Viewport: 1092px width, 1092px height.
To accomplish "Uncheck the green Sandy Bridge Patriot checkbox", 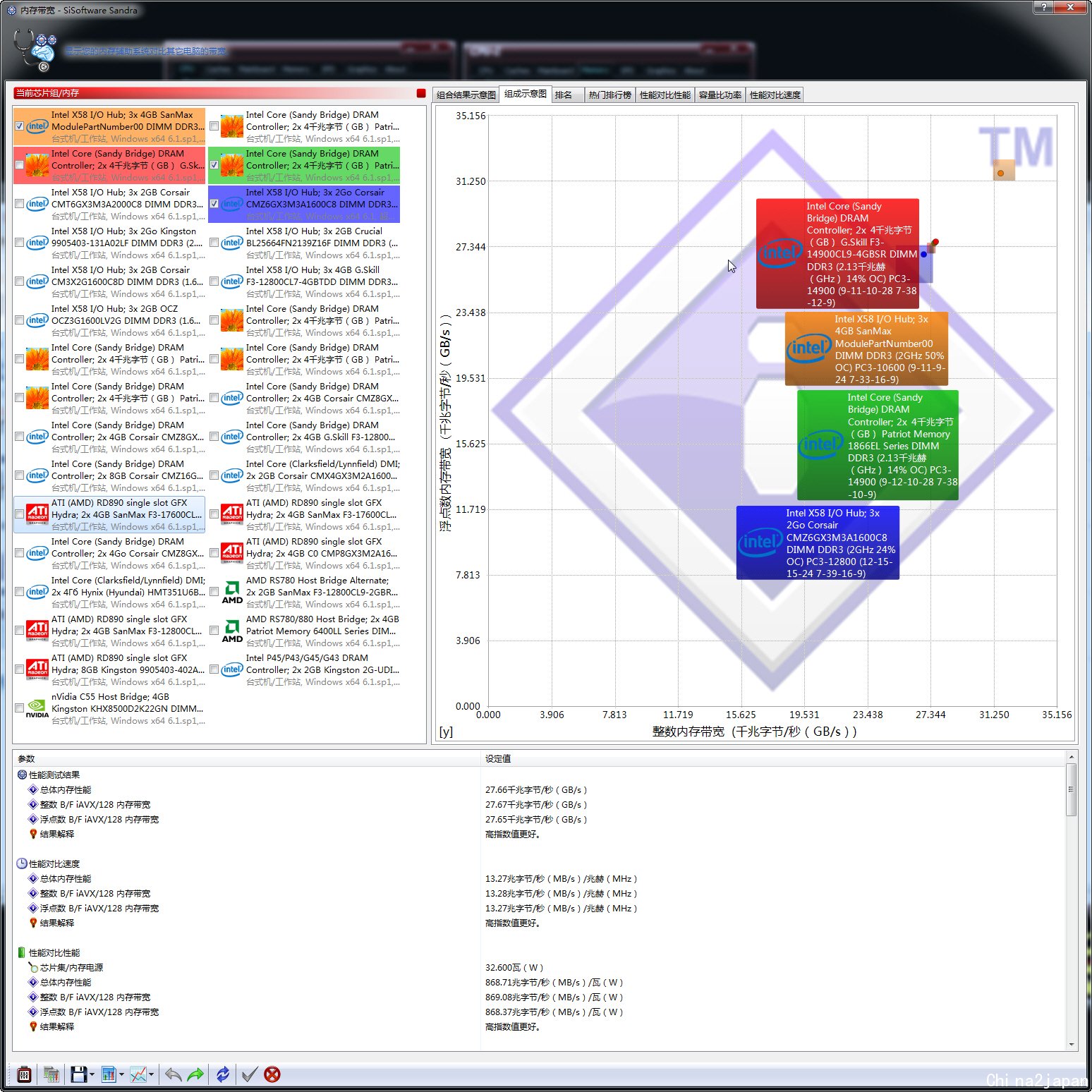I will [214, 165].
